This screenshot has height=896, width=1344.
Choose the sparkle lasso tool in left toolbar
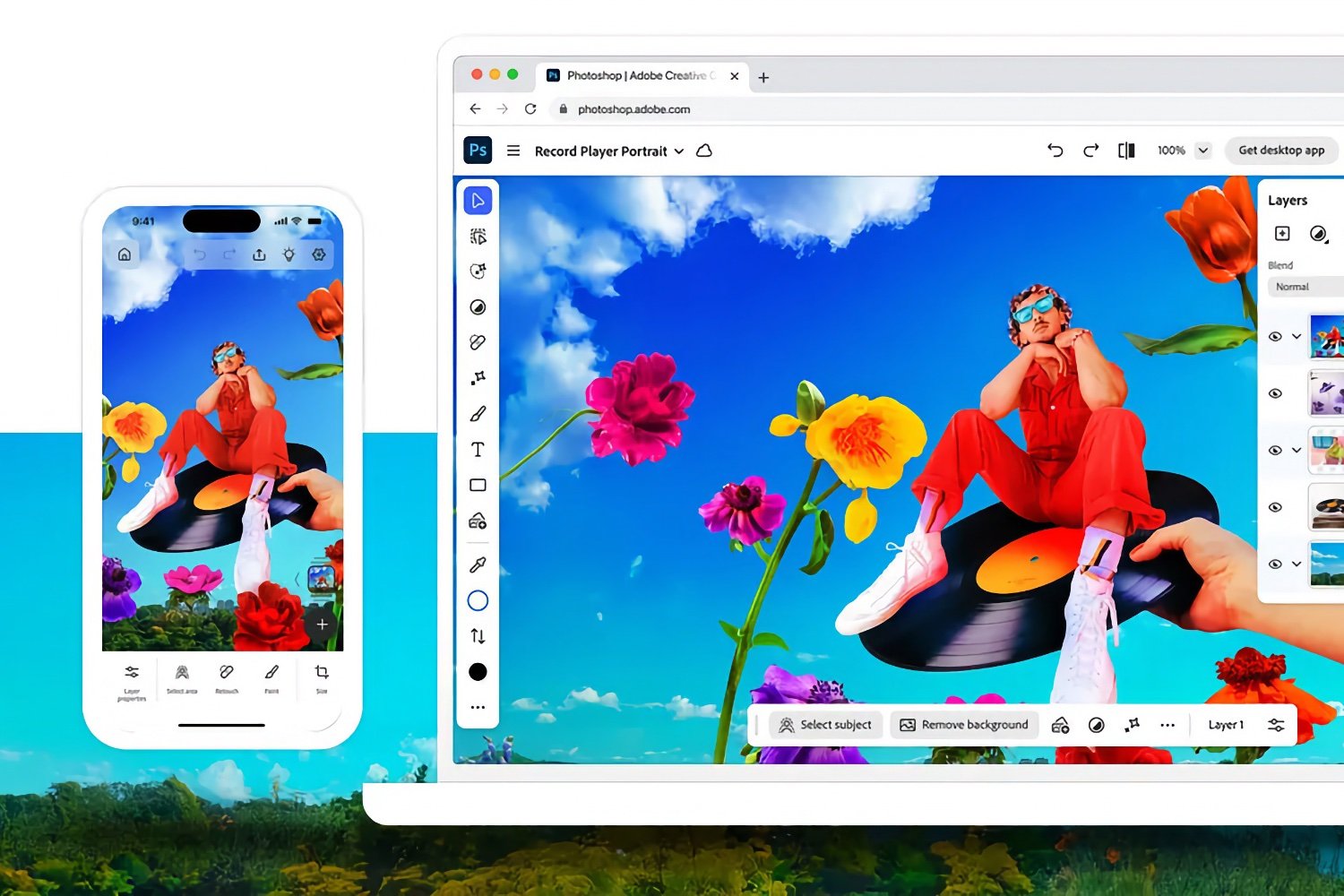point(478,271)
